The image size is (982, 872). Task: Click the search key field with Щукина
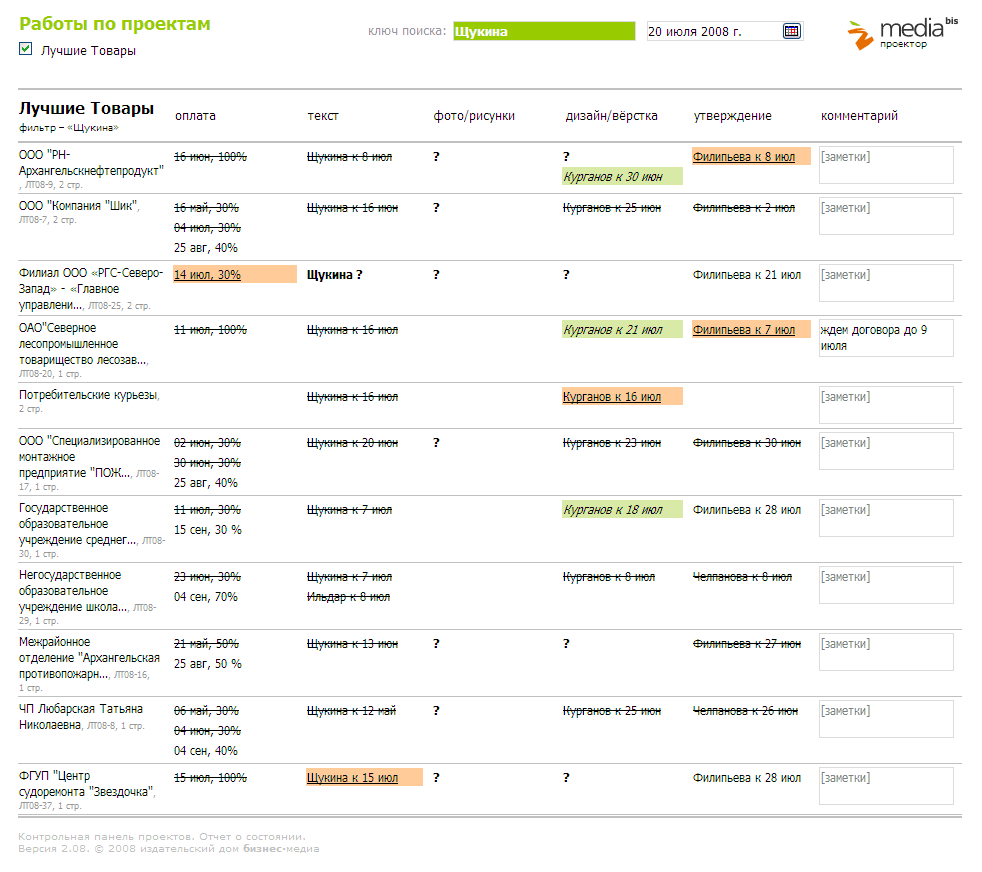coord(543,31)
